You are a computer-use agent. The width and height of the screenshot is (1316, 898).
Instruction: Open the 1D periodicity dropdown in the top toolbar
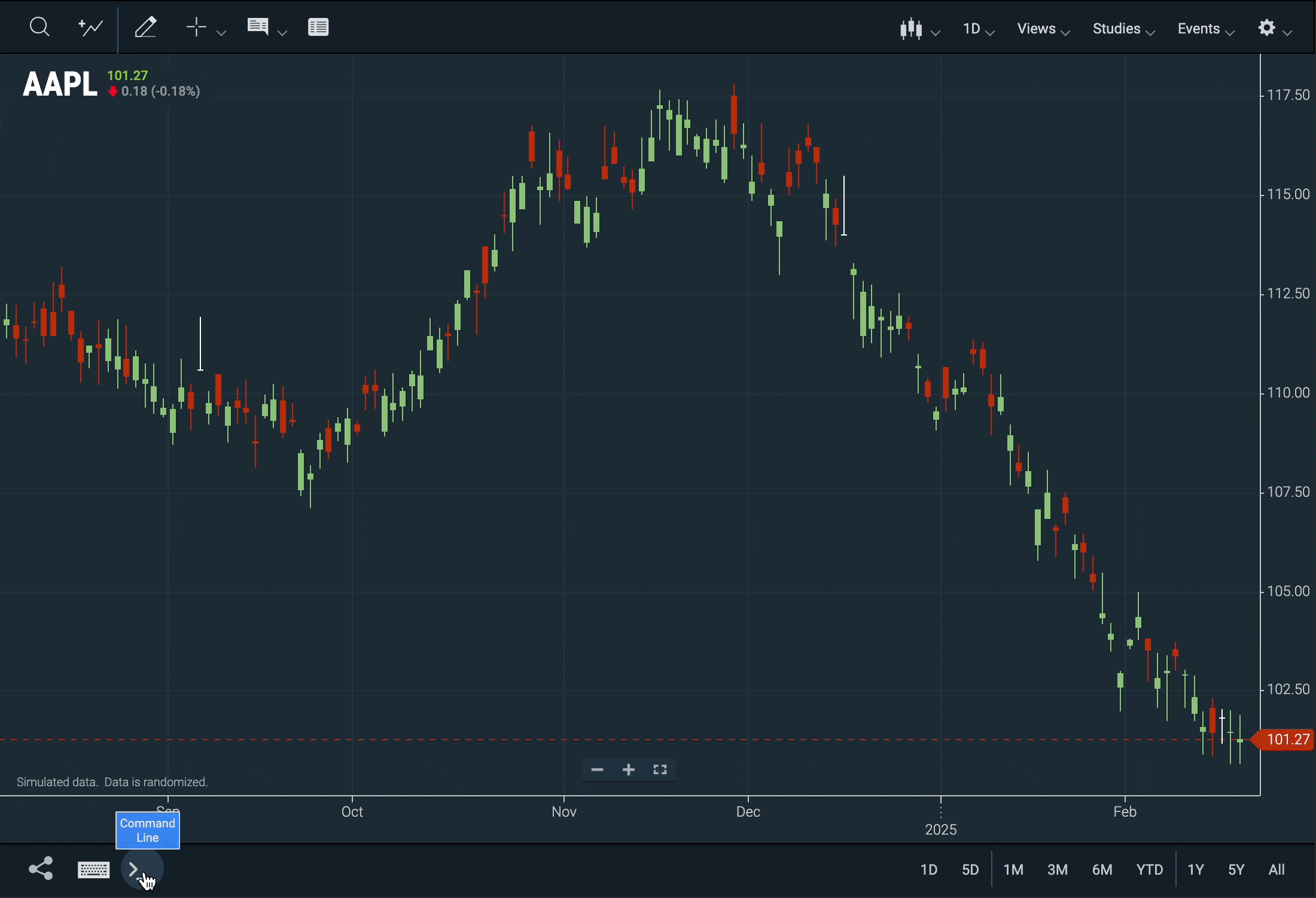979,29
